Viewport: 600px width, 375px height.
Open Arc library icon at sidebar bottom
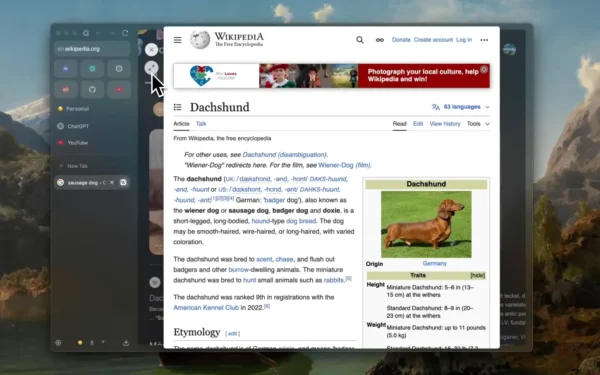point(58,343)
